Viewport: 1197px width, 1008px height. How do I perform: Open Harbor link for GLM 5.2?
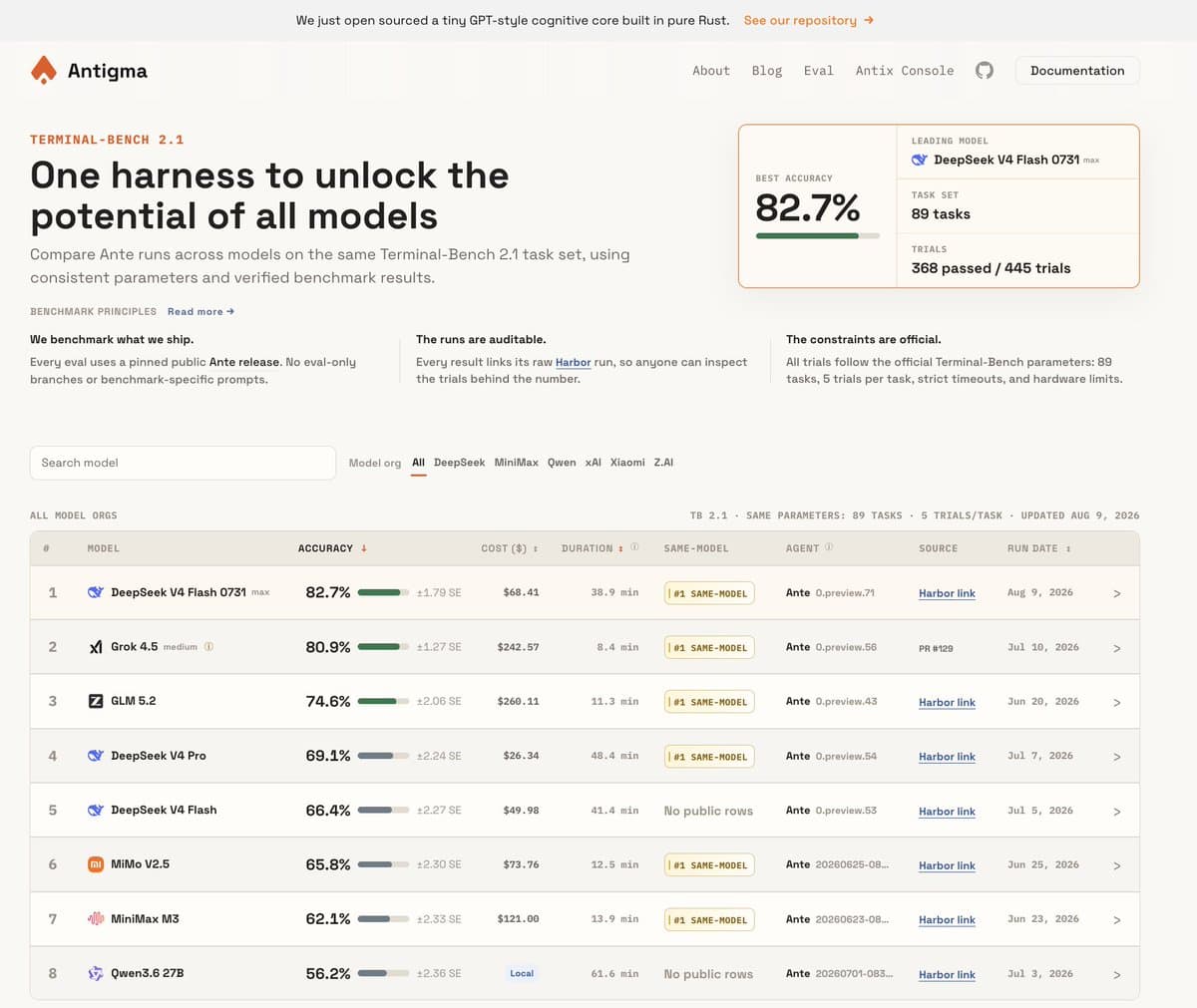click(947, 702)
